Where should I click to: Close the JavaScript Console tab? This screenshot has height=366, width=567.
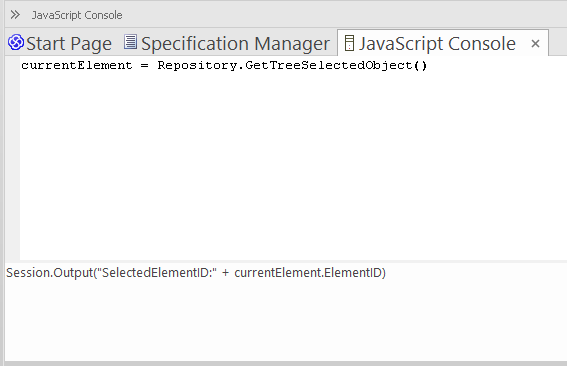pos(535,44)
